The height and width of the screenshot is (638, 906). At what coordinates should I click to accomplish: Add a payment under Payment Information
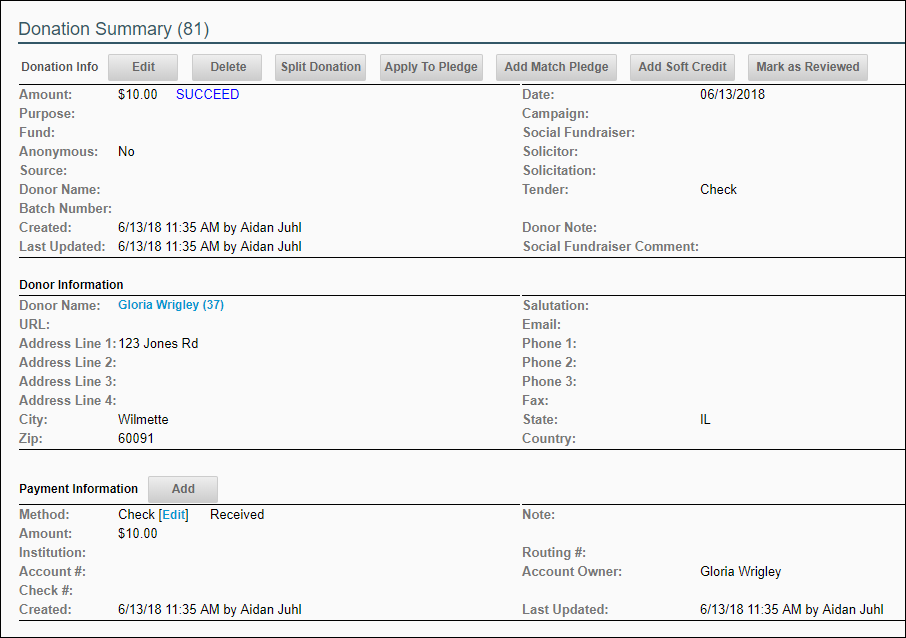[183, 489]
